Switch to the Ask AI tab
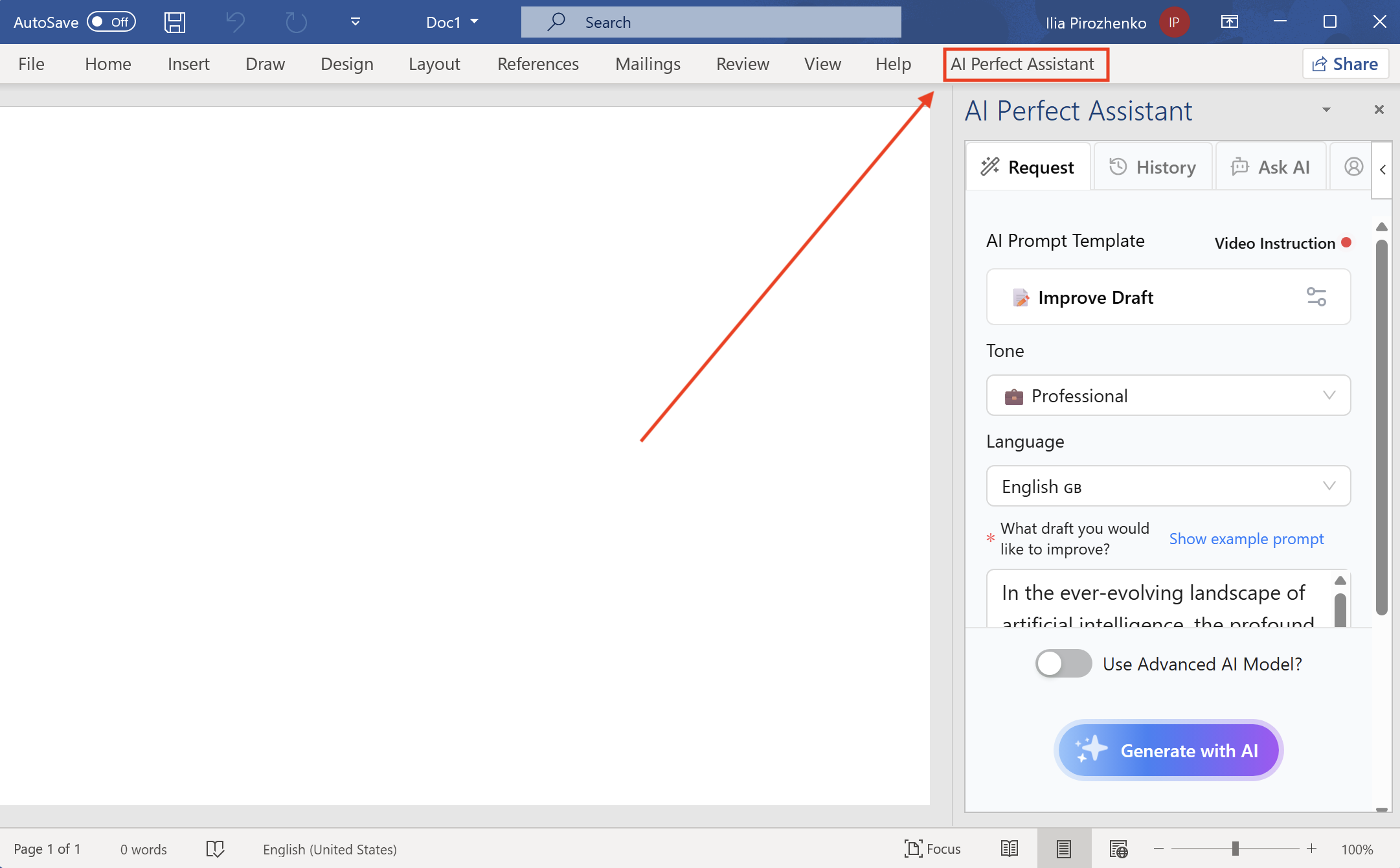Image resolution: width=1400 pixels, height=868 pixels. pyautogui.click(x=1271, y=167)
